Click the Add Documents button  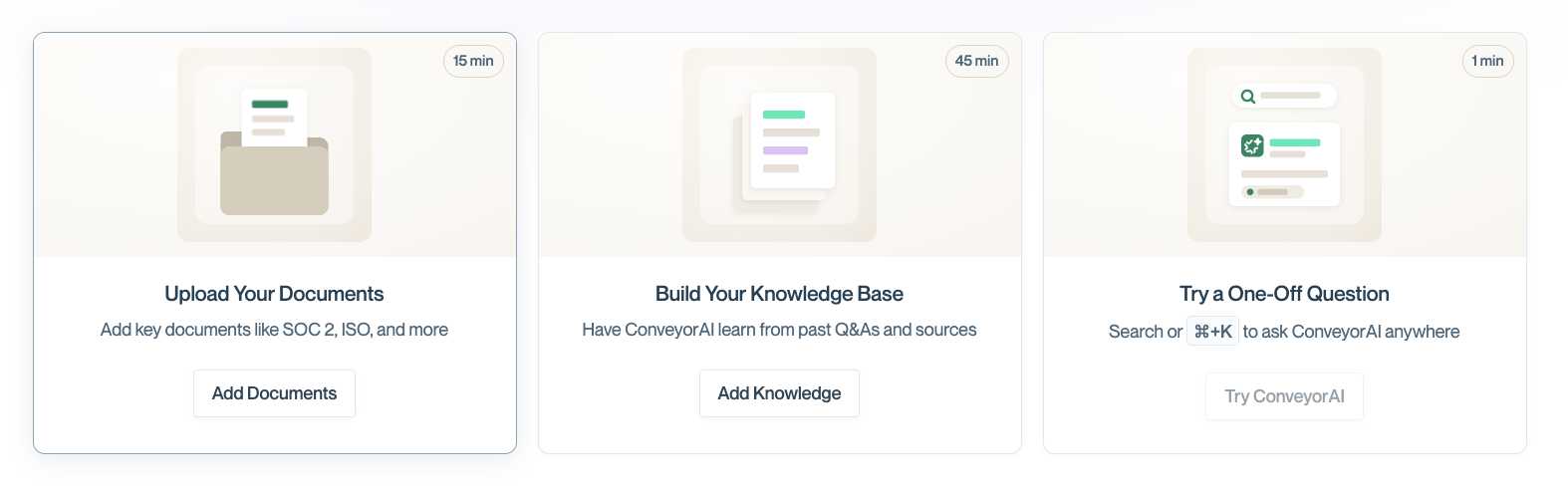point(274,393)
